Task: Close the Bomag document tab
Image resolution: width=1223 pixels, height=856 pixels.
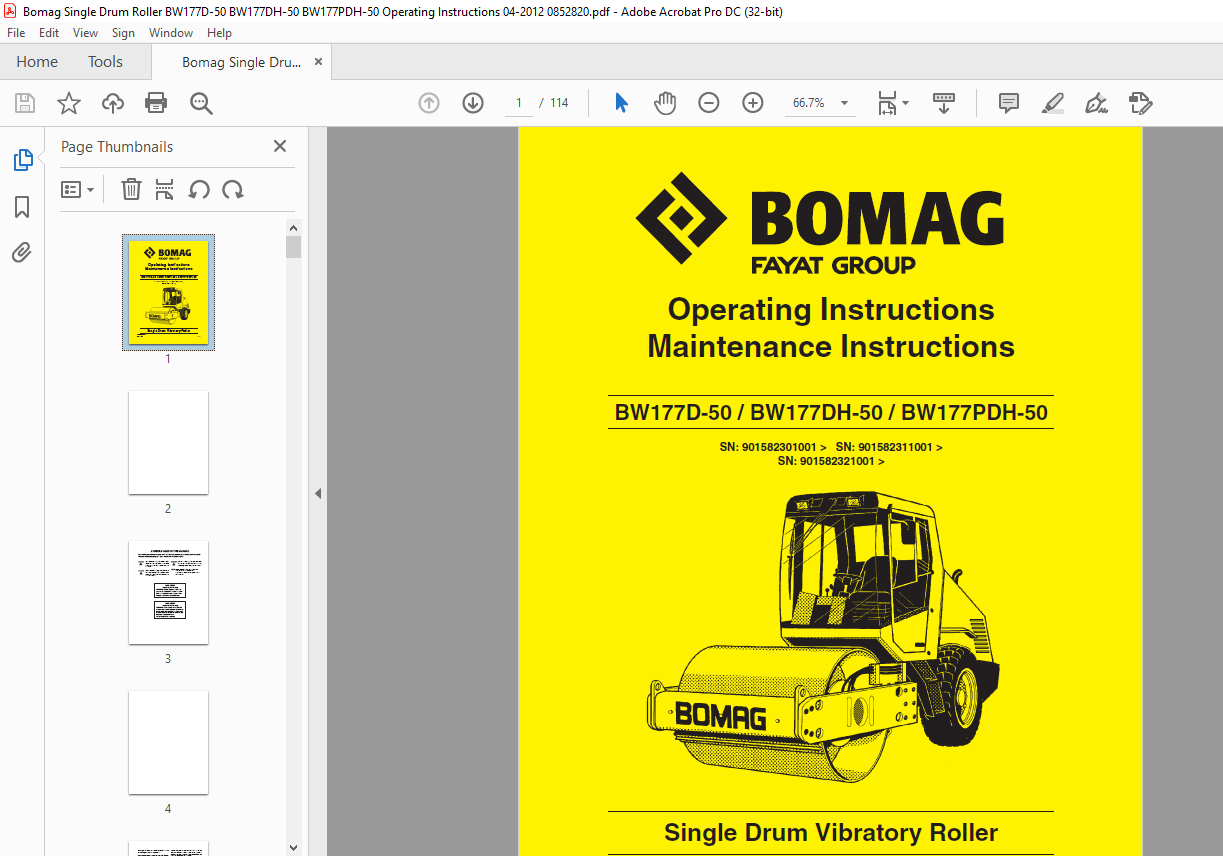Action: (319, 62)
